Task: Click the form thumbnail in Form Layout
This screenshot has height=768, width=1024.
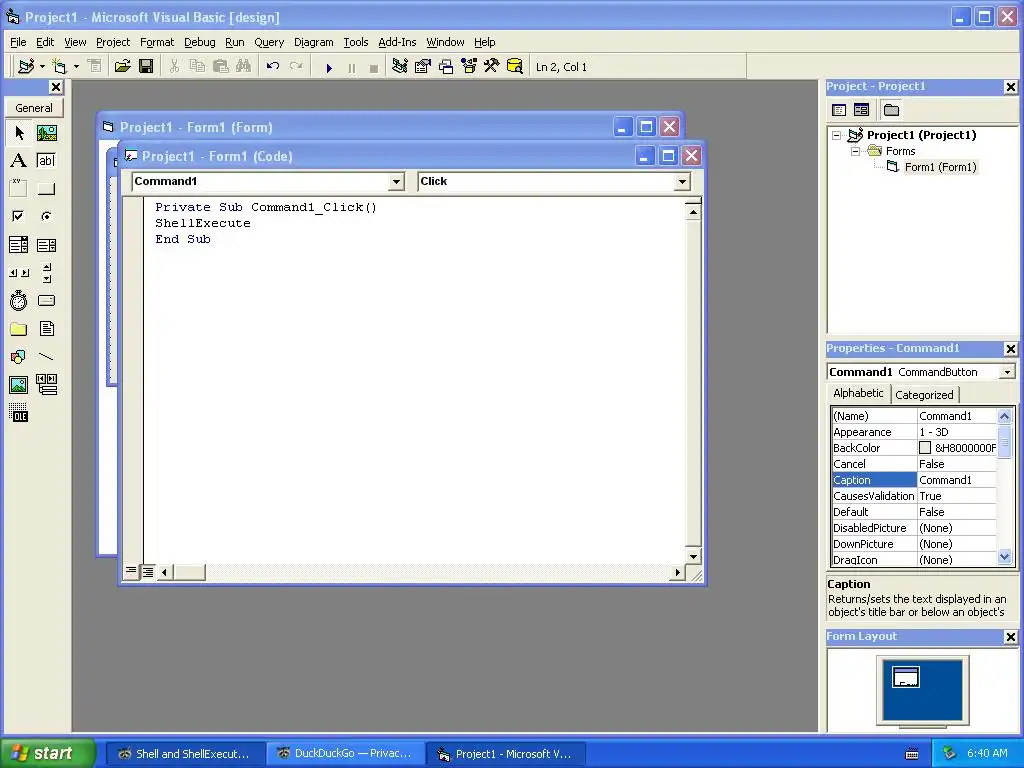Action: [x=906, y=677]
